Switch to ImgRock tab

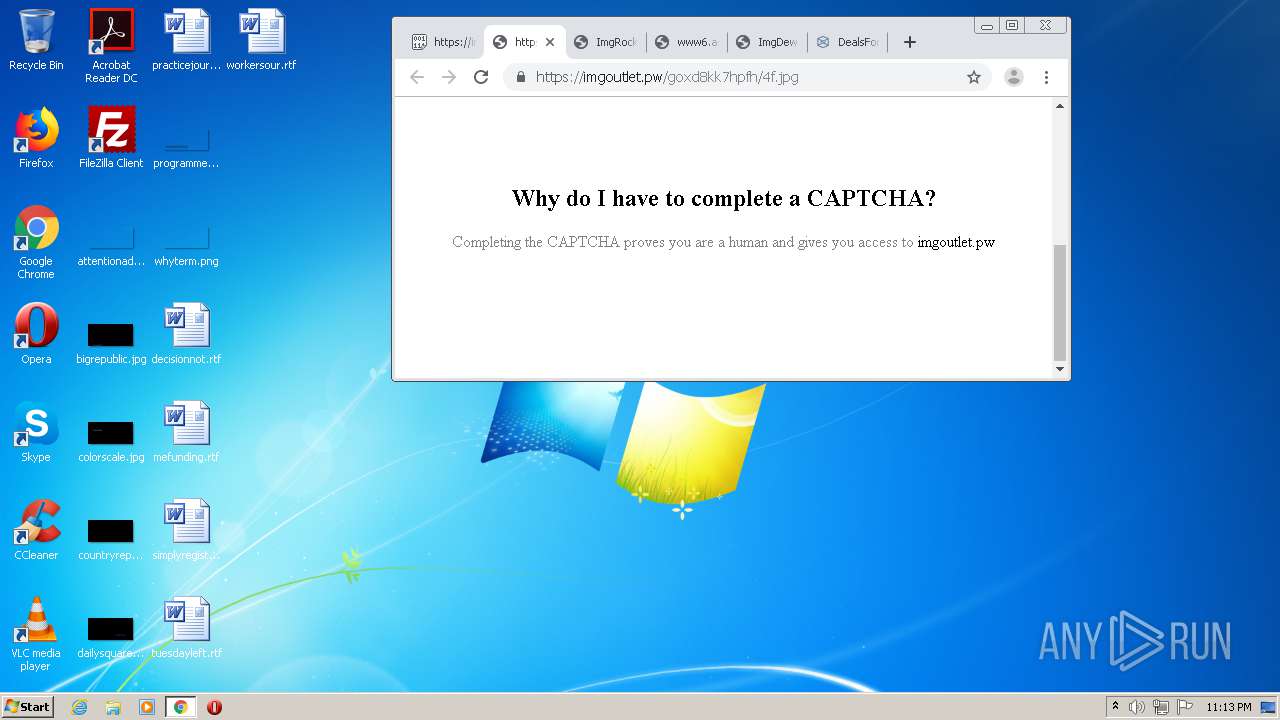tap(605, 42)
